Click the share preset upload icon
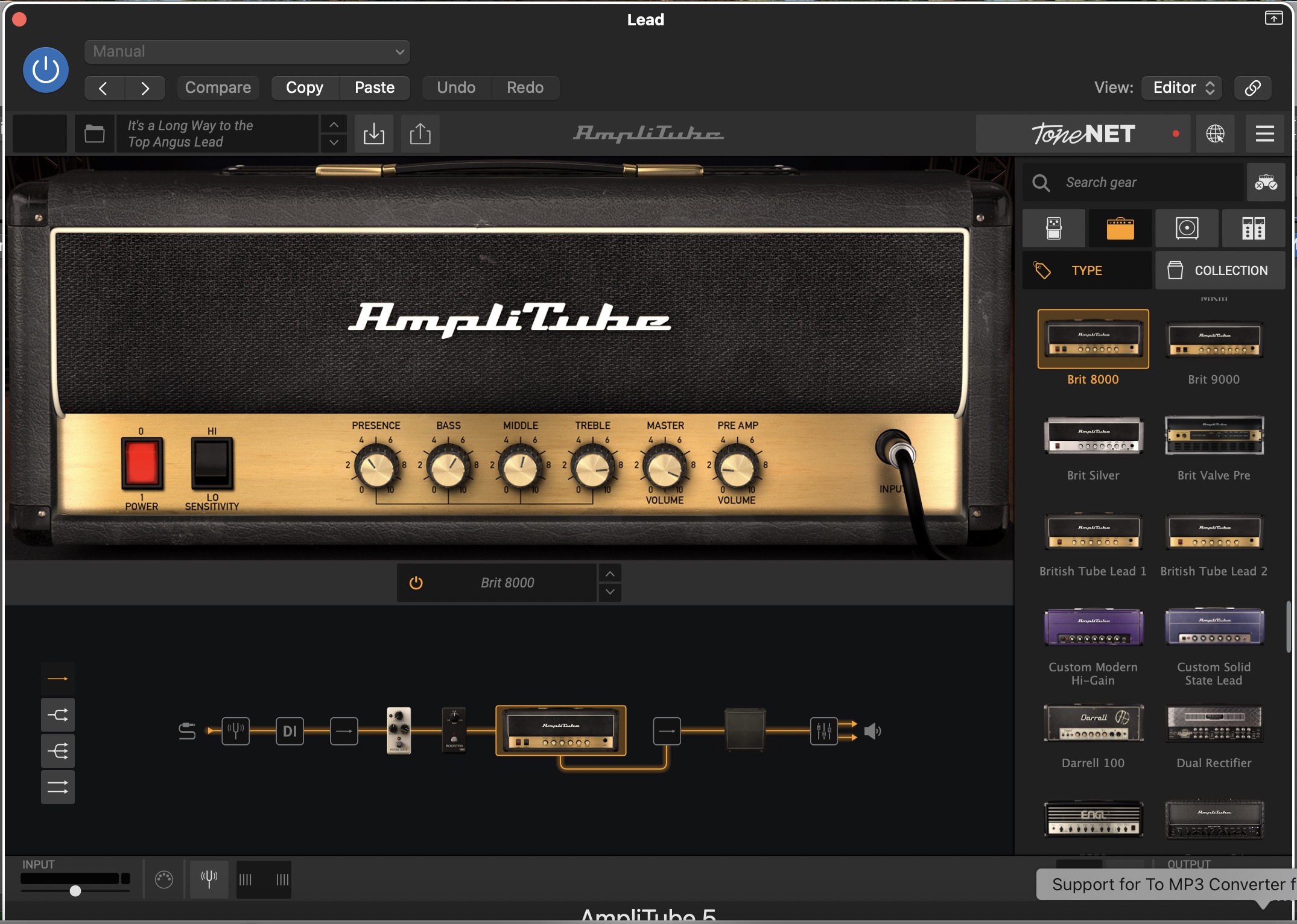1297x924 pixels. [x=420, y=133]
